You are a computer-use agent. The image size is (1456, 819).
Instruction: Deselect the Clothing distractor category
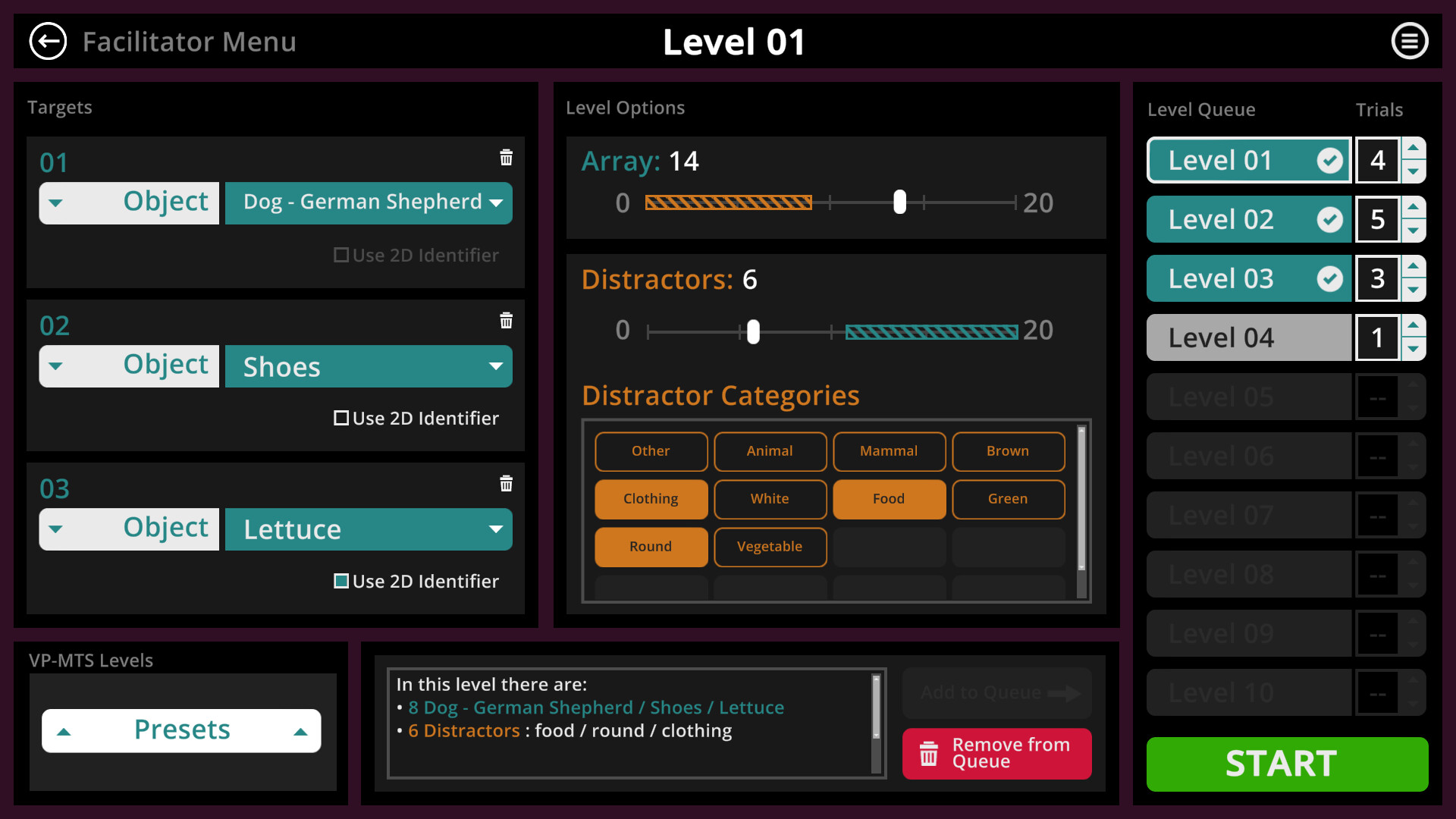point(651,499)
